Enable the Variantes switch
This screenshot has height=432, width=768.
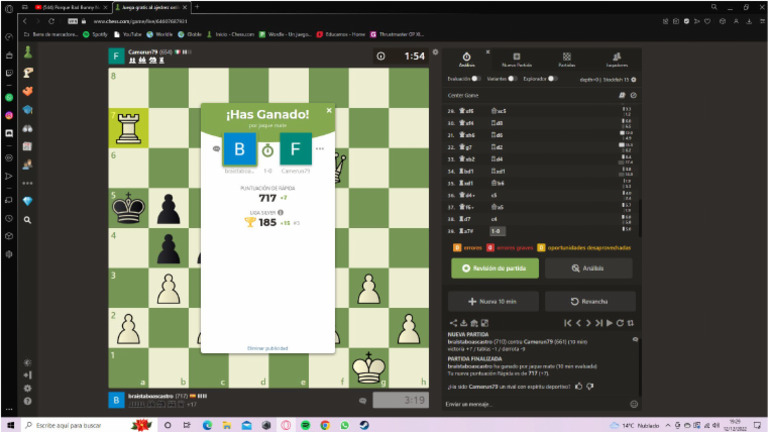[x=512, y=78]
